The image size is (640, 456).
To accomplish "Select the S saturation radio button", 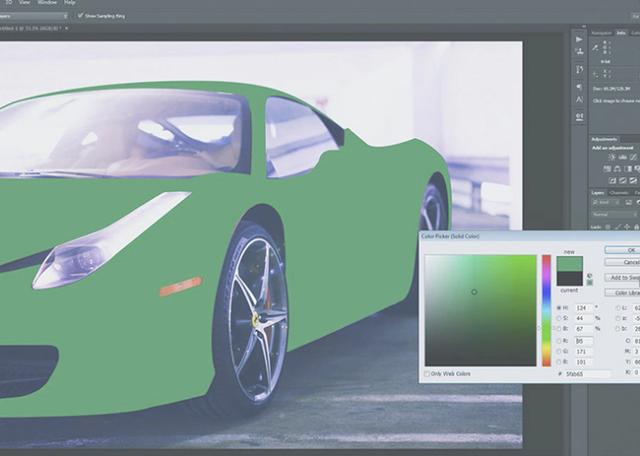I will (559, 318).
